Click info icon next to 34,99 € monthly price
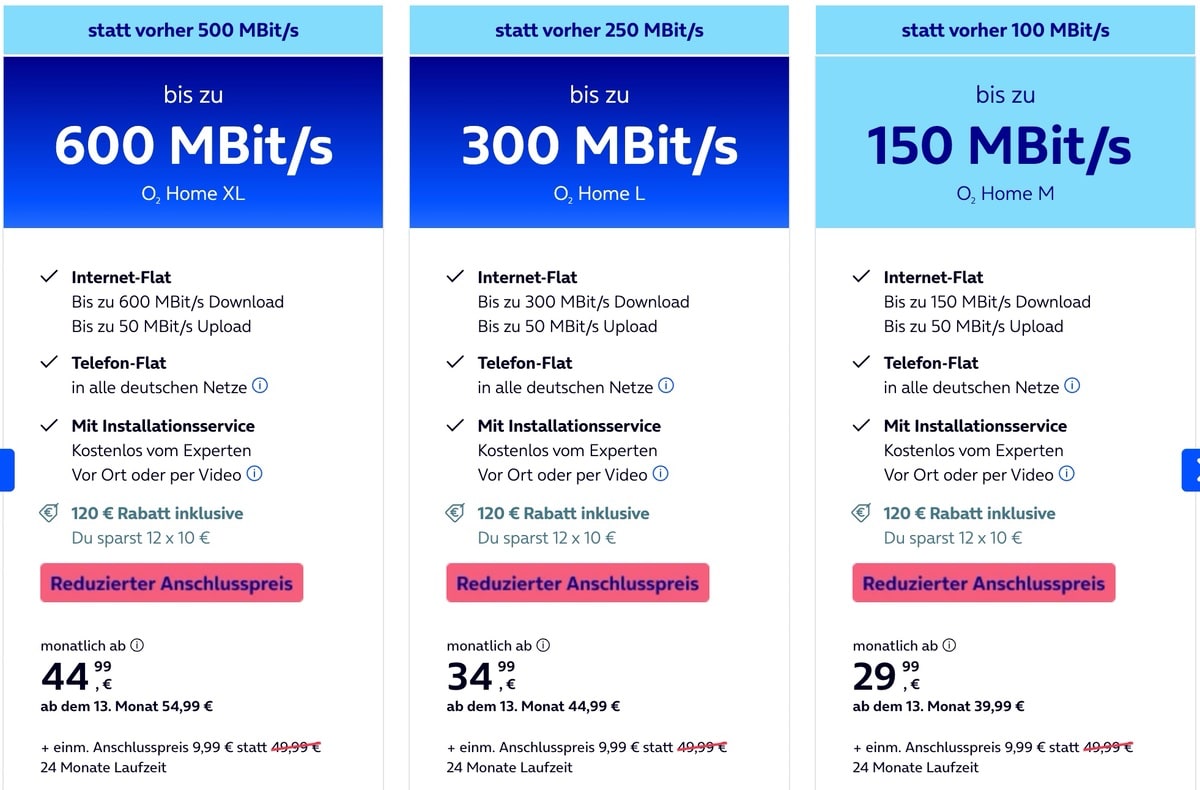This screenshot has height=790, width=1200. [543, 645]
